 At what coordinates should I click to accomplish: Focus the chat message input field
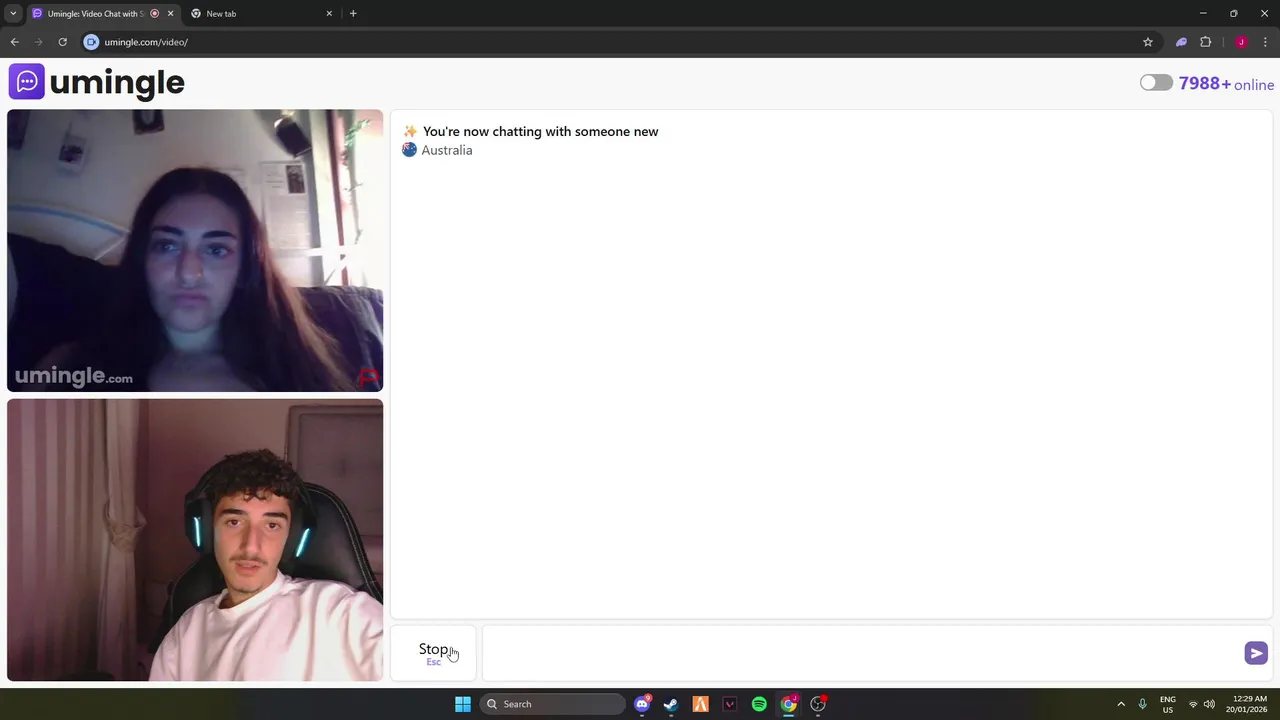click(862, 653)
